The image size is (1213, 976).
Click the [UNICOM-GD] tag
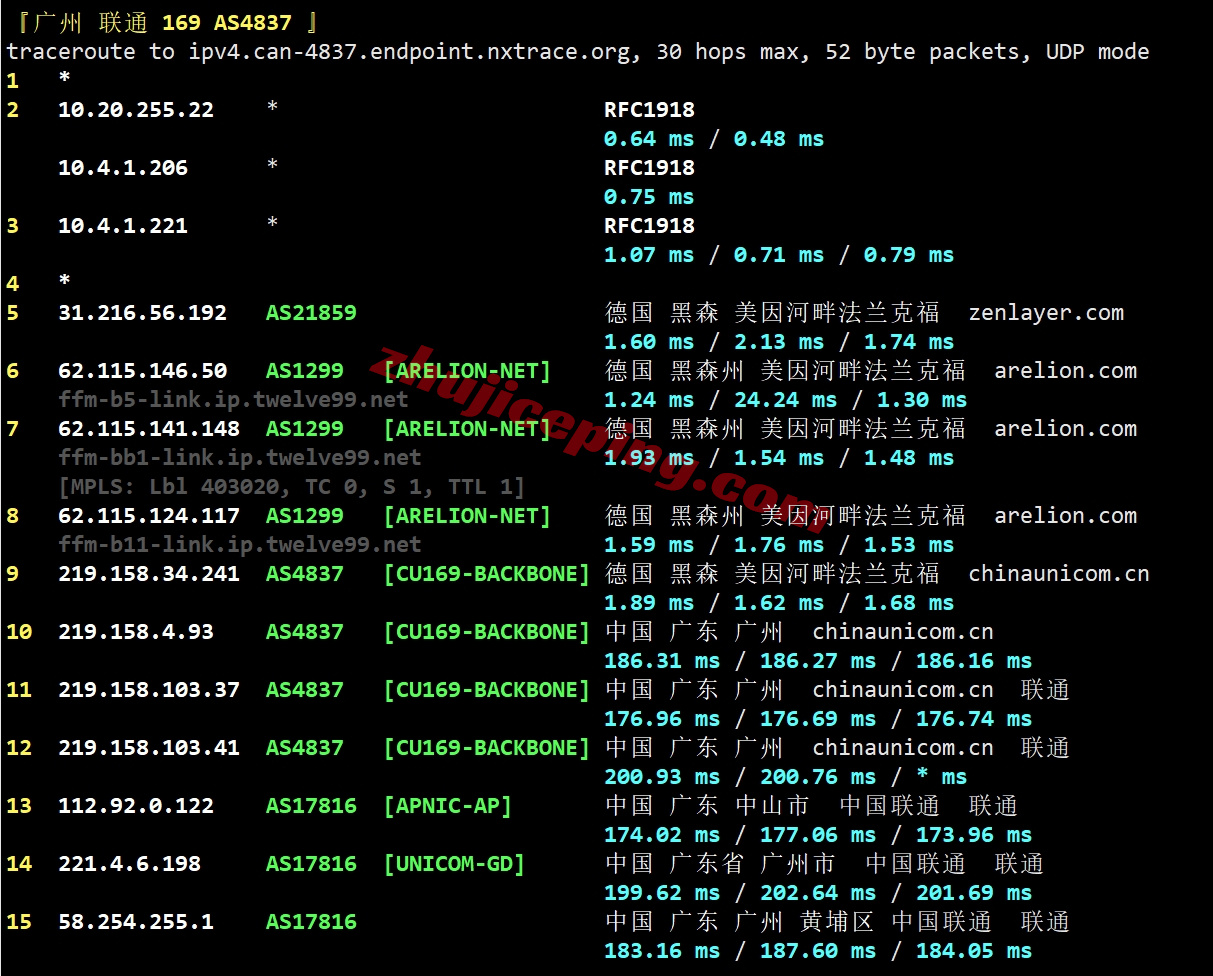coord(454,864)
